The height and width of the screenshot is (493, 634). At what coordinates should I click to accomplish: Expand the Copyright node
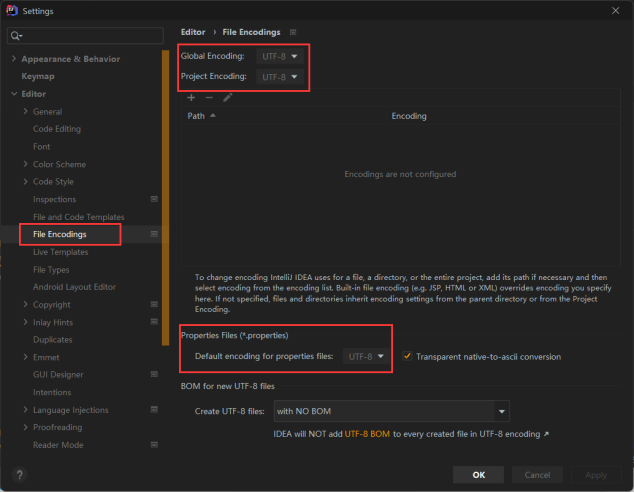(x=25, y=304)
